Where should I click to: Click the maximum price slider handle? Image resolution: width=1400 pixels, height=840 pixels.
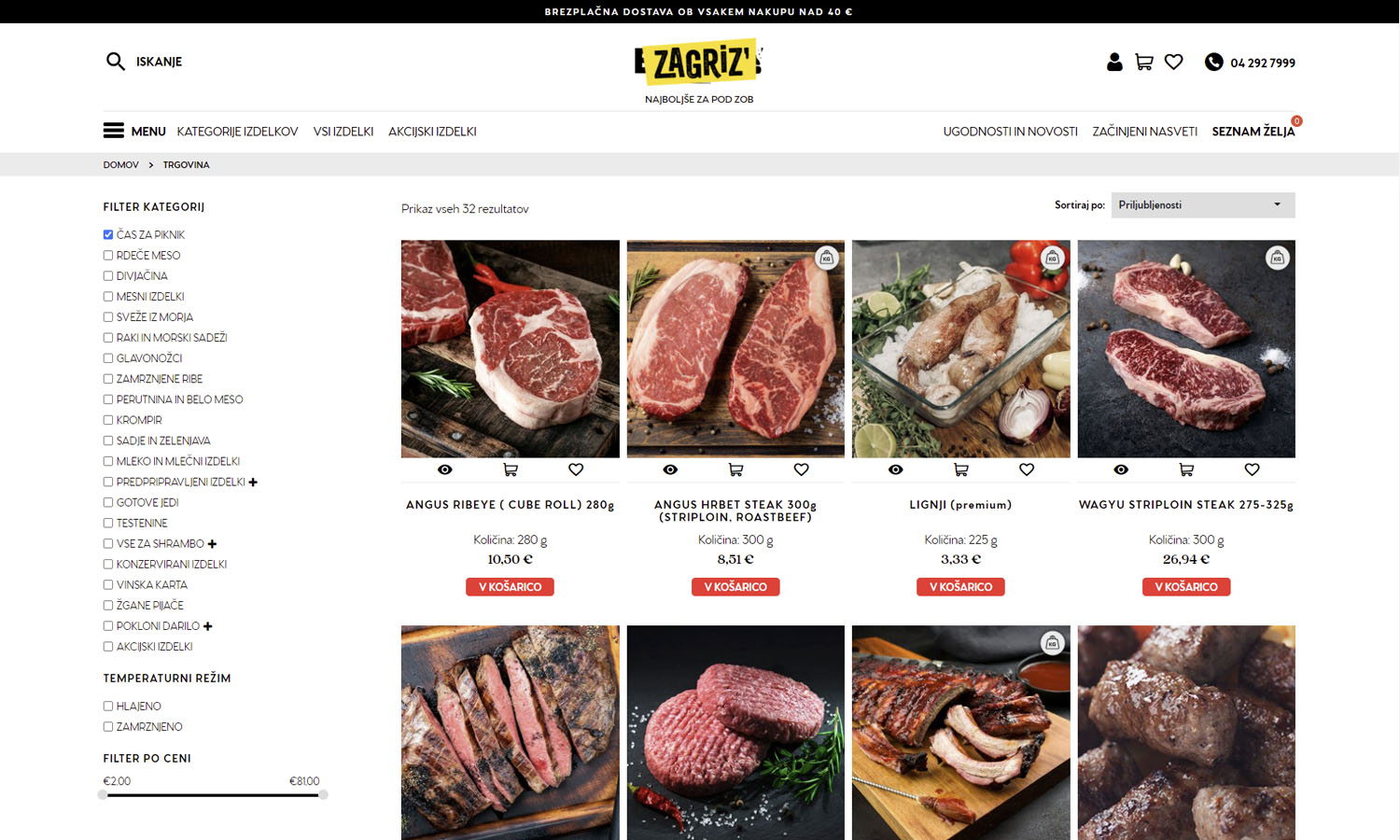click(323, 795)
